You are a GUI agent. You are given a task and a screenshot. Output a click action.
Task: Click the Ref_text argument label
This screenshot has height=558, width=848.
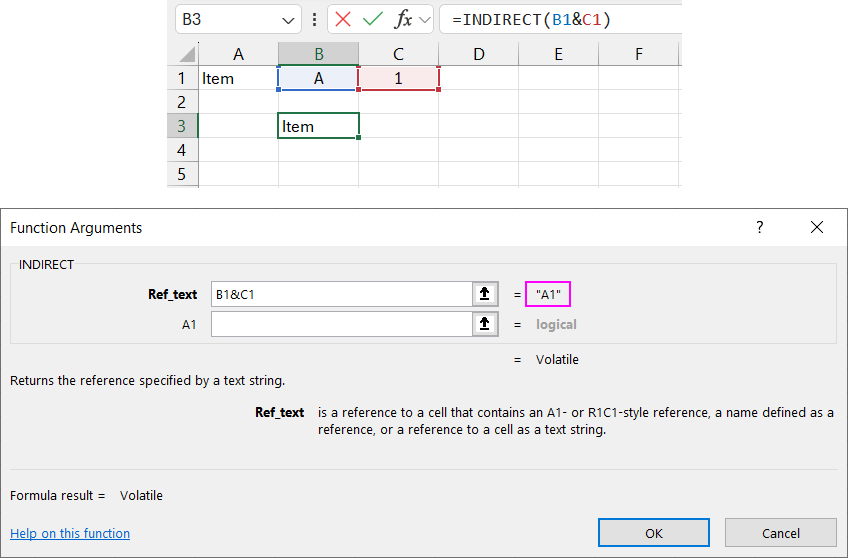point(173,294)
